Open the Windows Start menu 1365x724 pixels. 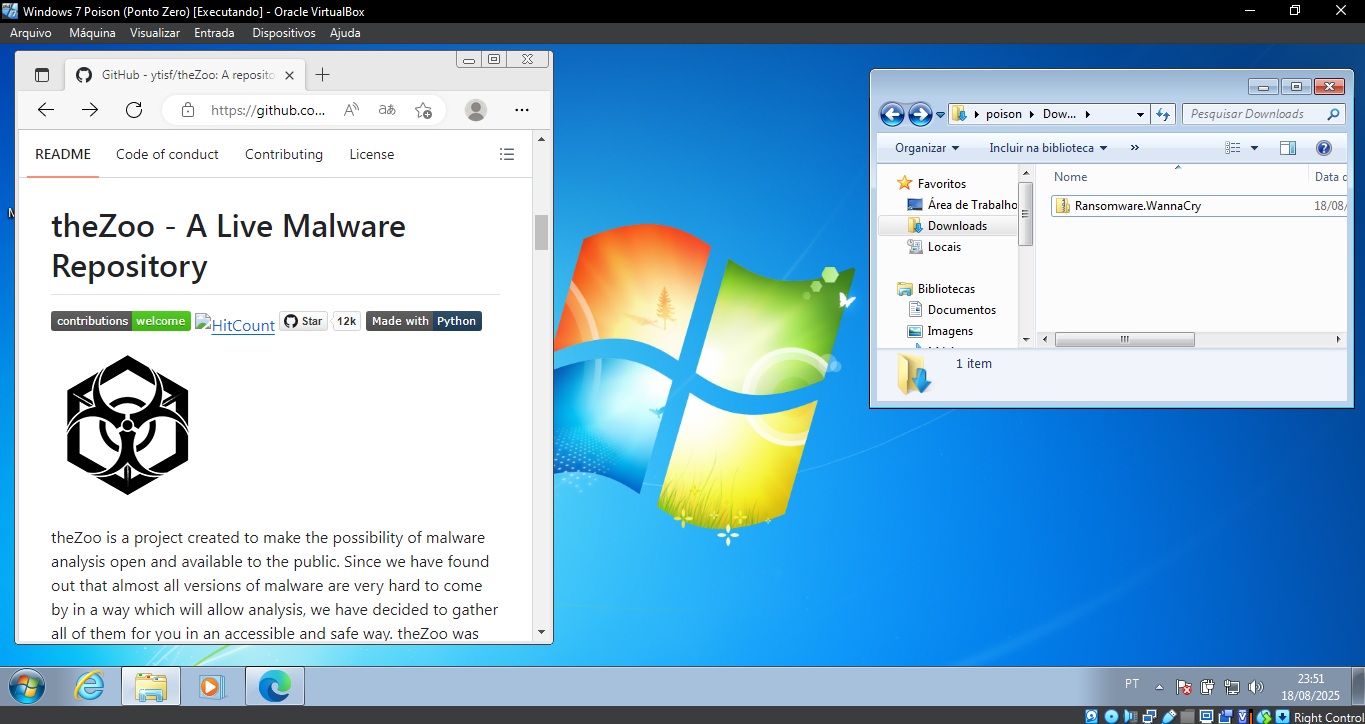[27, 686]
